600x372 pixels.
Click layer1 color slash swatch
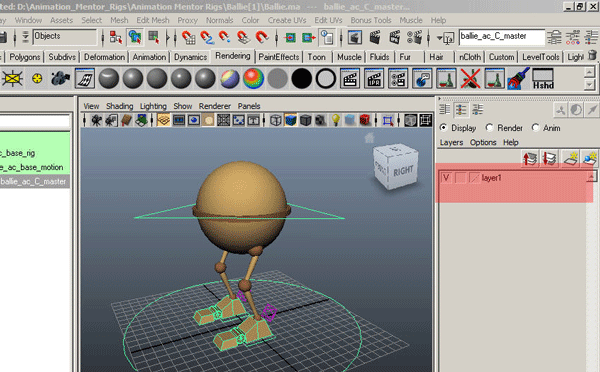click(474, 178)
